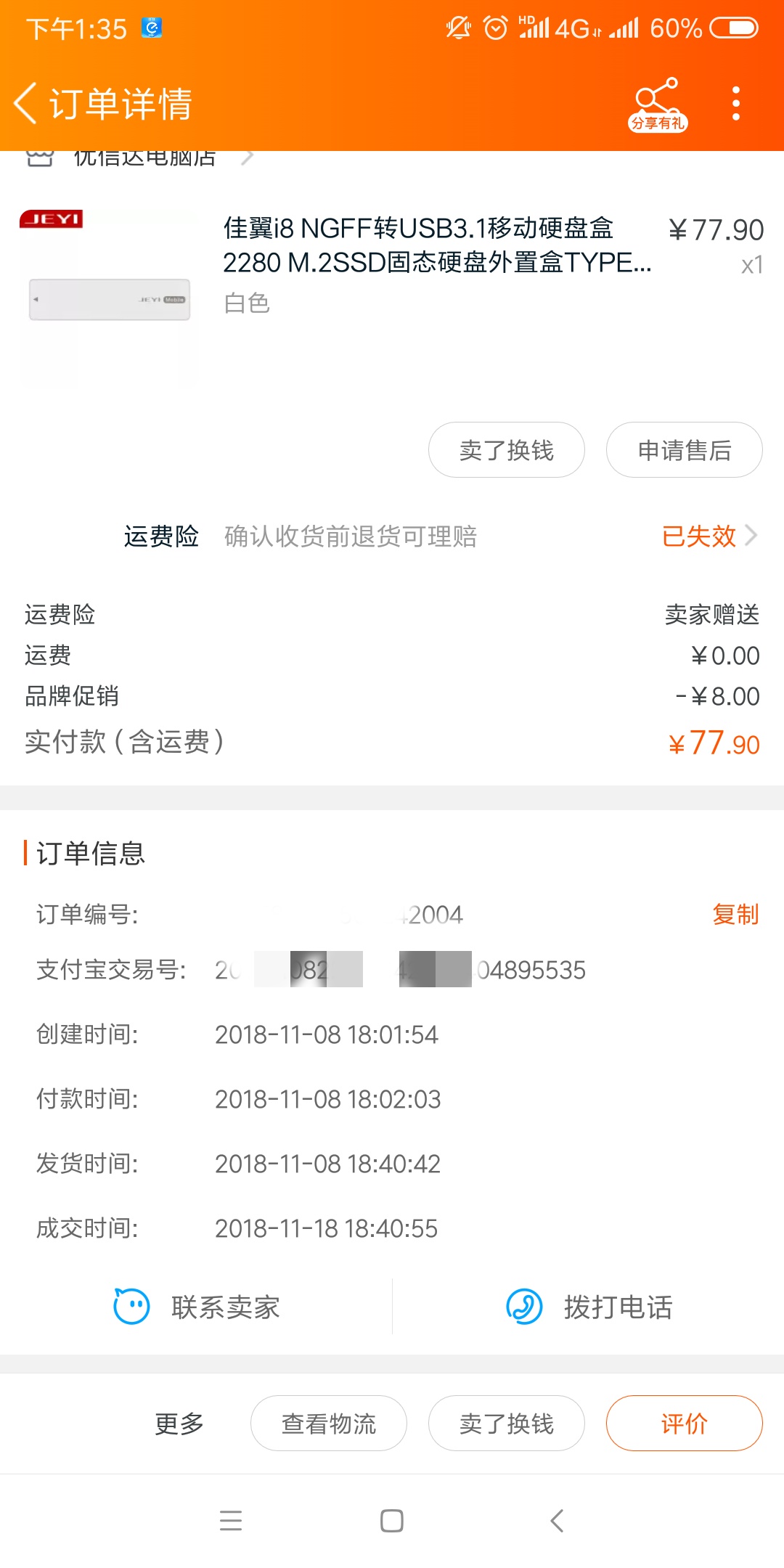Tap the orange 评价 review button
This screenshot has width=784, height=1568.
click(x=684, y=1424)
